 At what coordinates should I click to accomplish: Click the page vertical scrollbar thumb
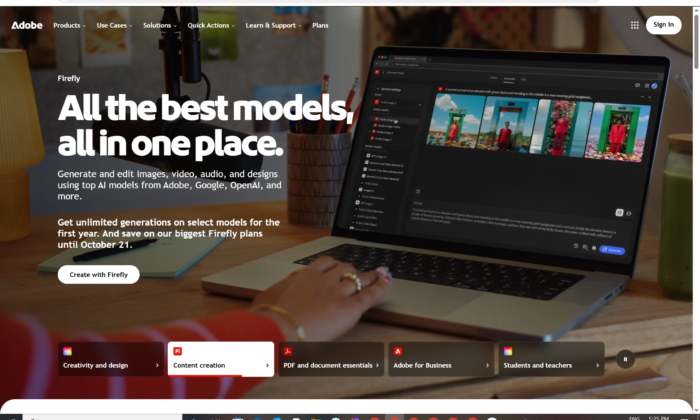696,40
